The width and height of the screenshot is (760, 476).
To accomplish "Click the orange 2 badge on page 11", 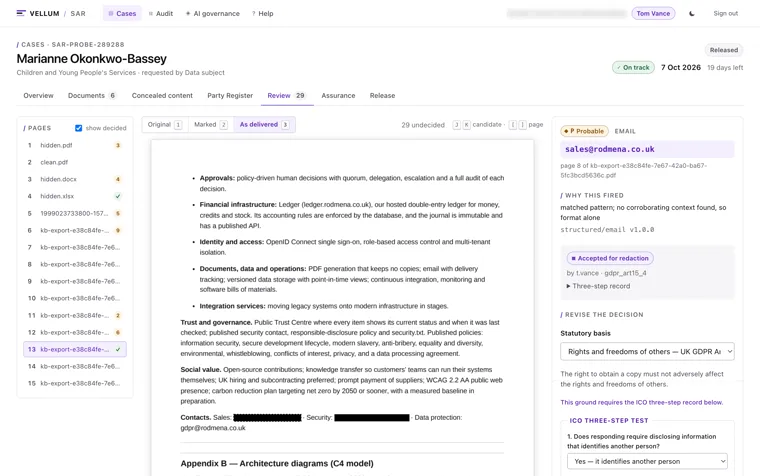I will tap(118, 316).
